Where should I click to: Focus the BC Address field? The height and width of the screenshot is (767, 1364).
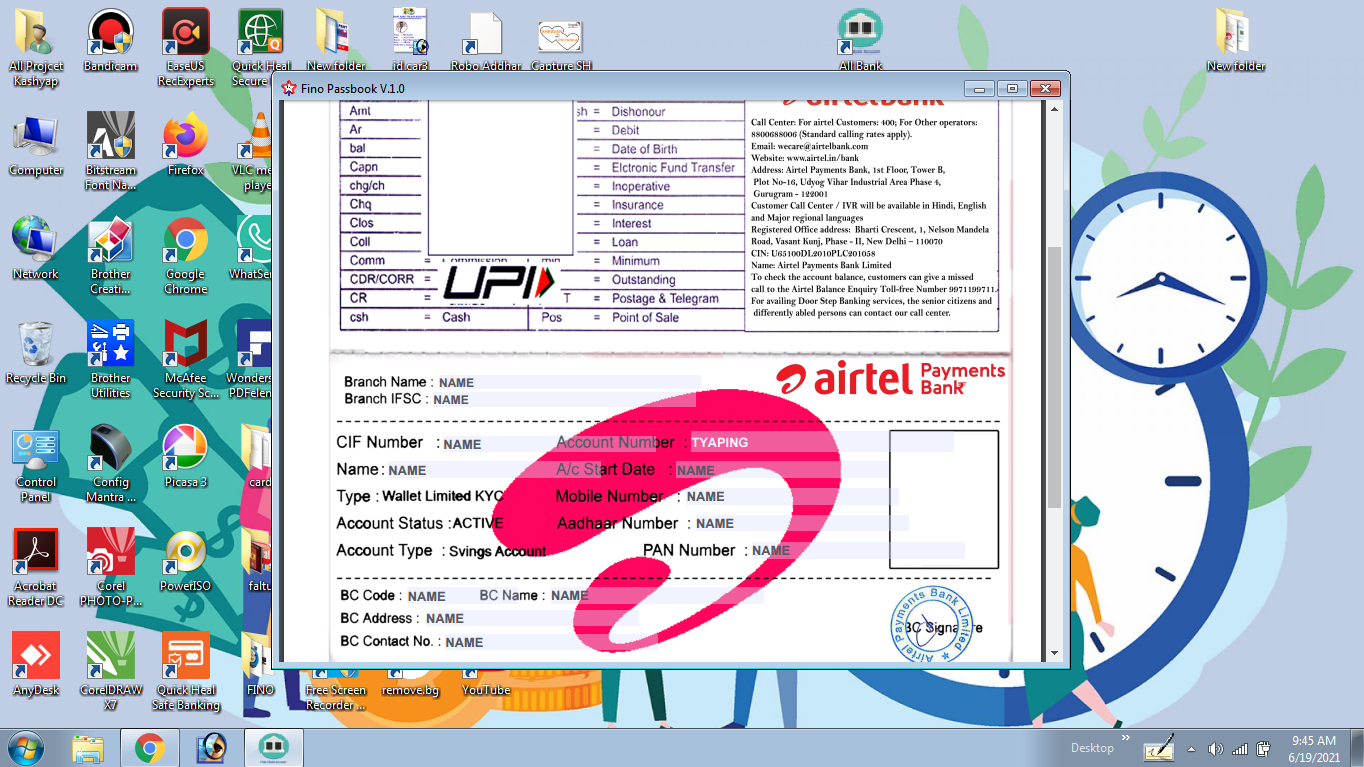point(531,618)
